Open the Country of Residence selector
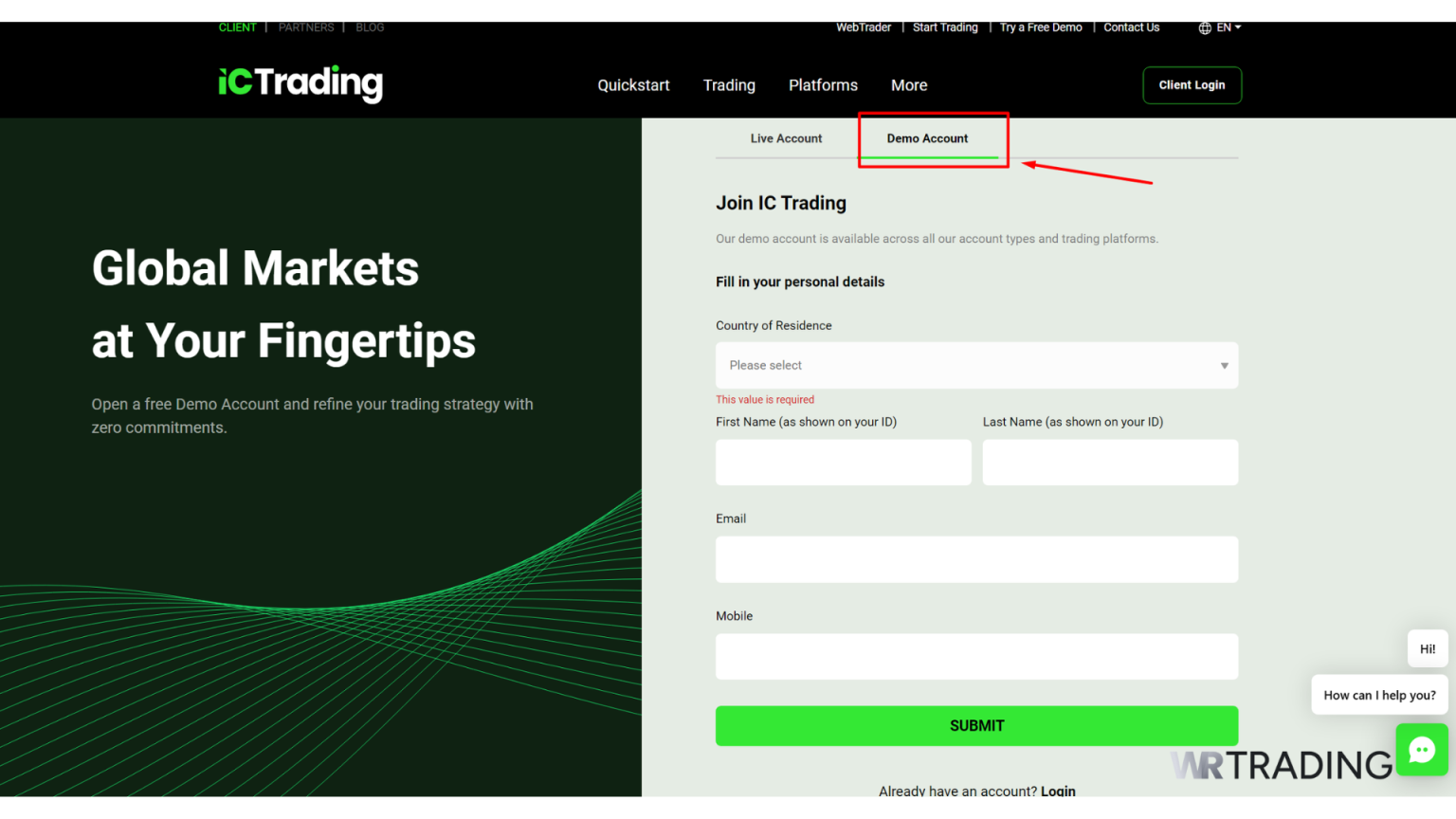The width and height of the screenshot is (1456, 819). point(976,365)
